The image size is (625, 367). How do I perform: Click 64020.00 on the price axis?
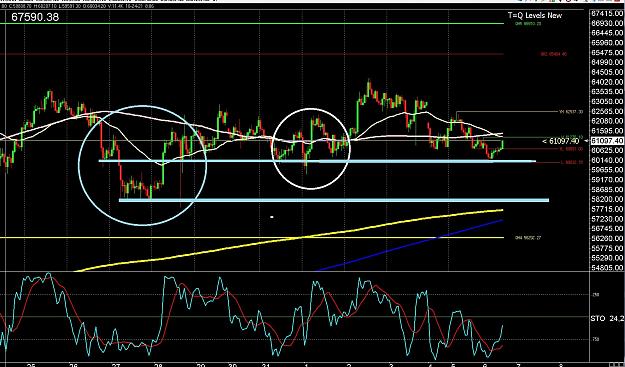coord(607,82)
